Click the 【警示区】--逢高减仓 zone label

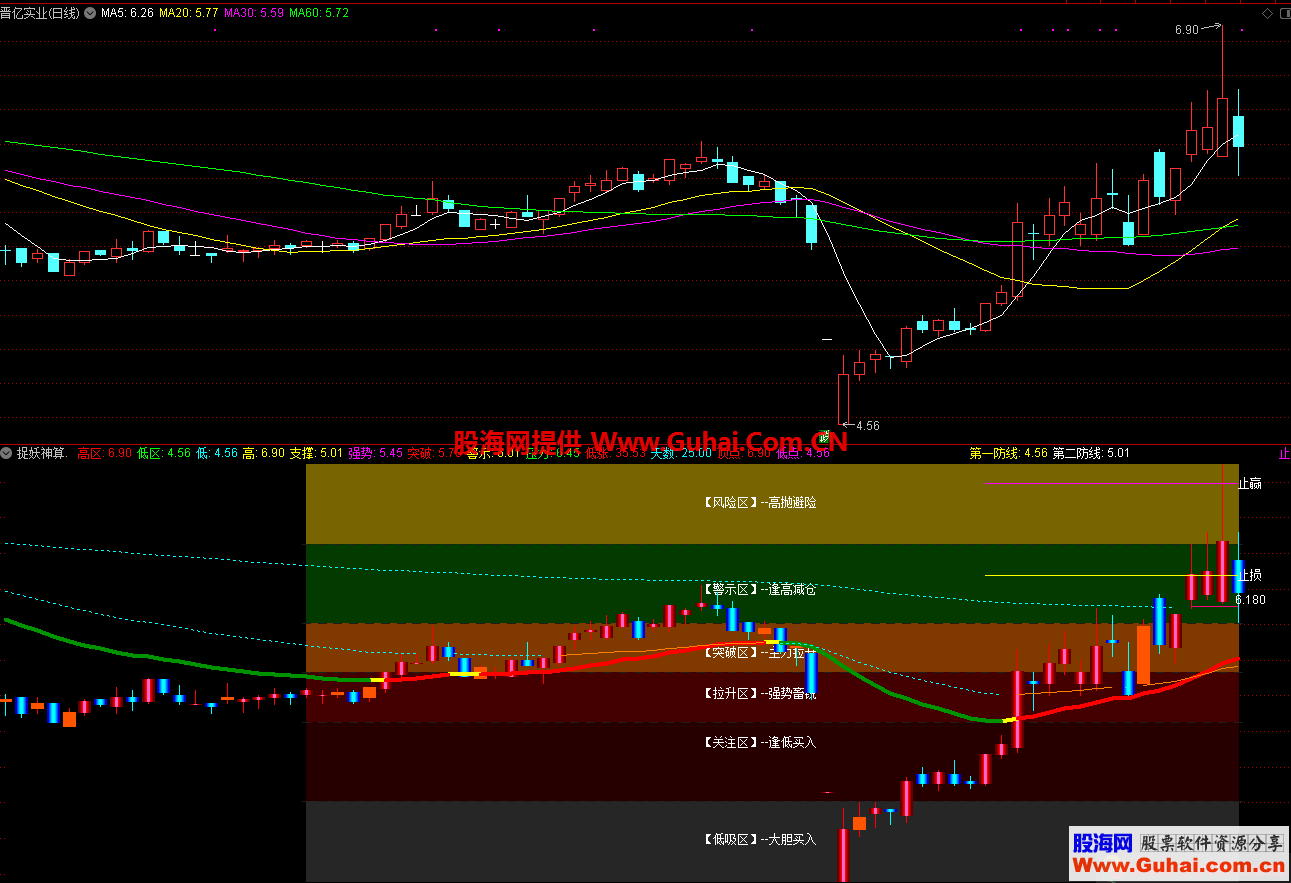(x=758, y=589)
